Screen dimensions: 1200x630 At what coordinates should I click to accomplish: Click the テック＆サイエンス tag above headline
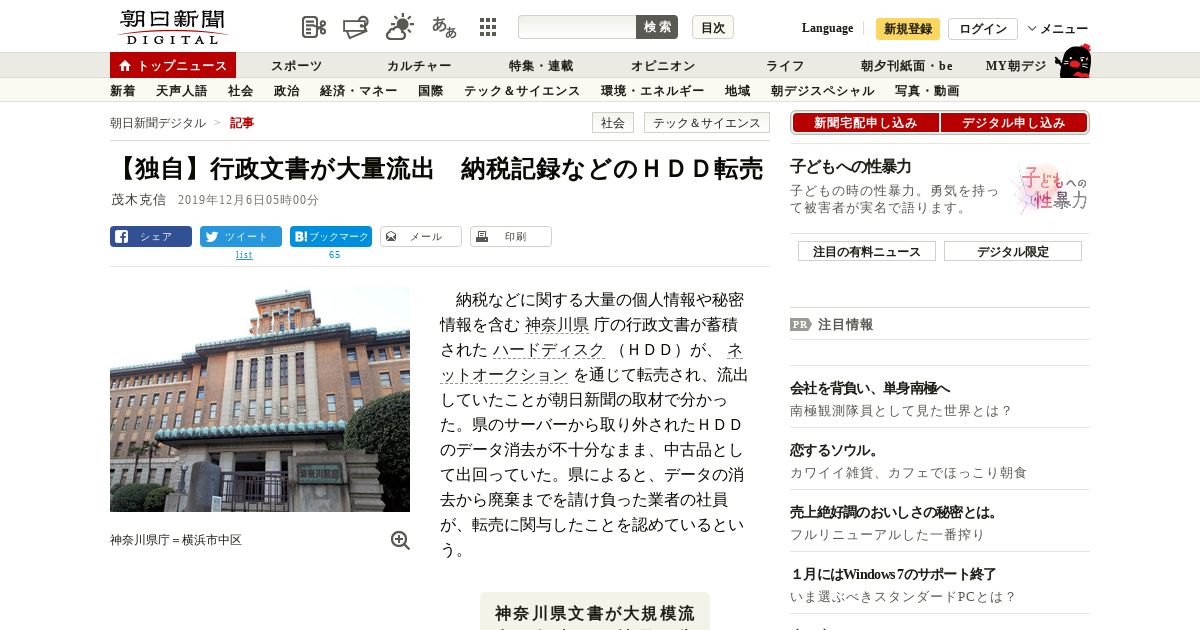coord(707,123)
